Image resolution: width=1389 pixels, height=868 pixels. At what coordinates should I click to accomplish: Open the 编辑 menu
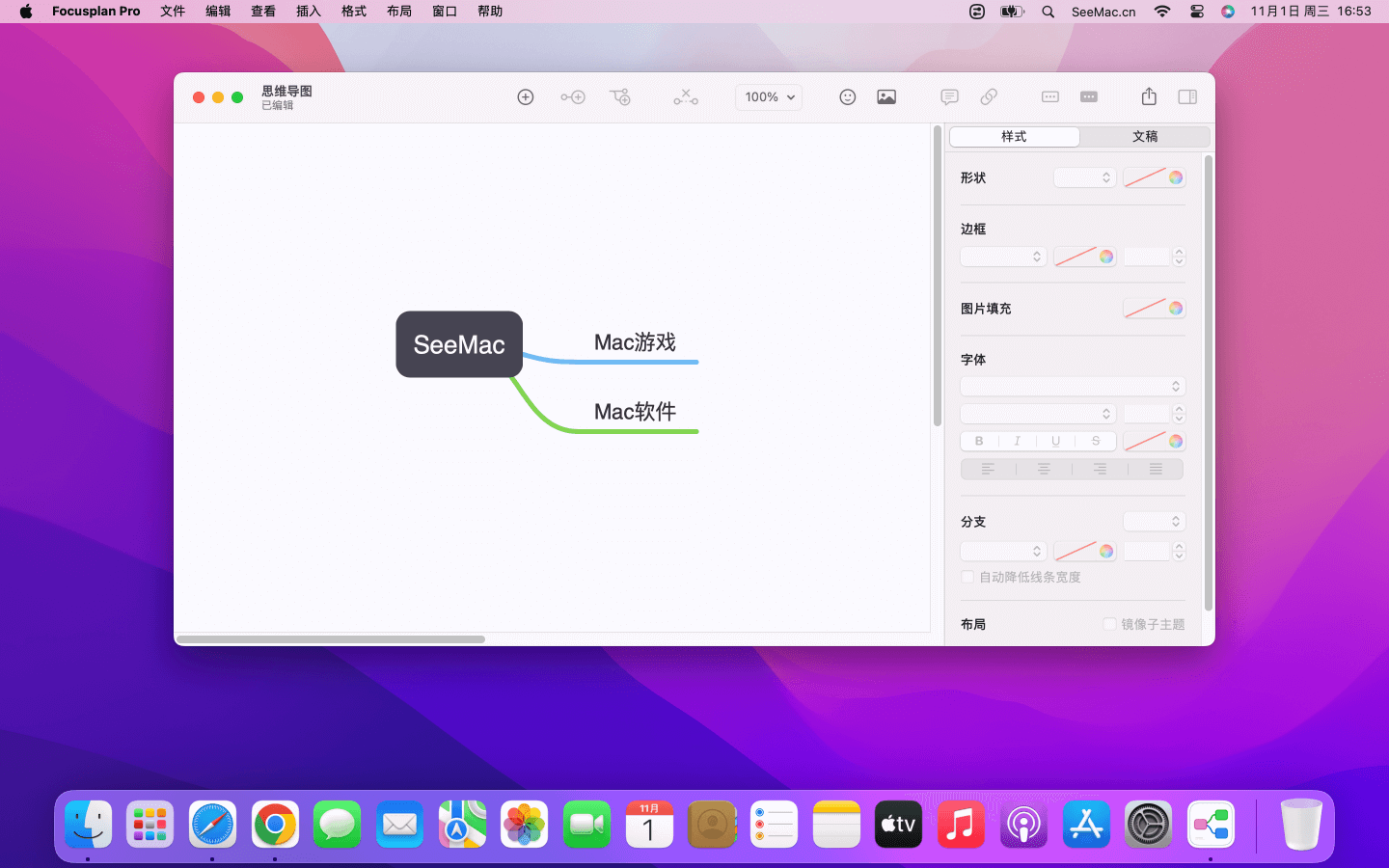click(218, 12)
